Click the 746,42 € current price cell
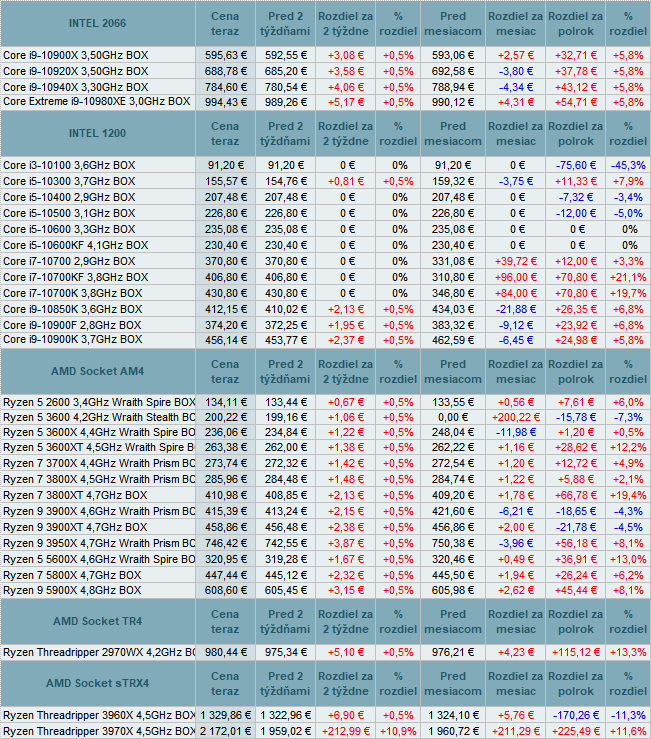Image resolution: width=651 pixels, height=739 pixels. [226, 544]
